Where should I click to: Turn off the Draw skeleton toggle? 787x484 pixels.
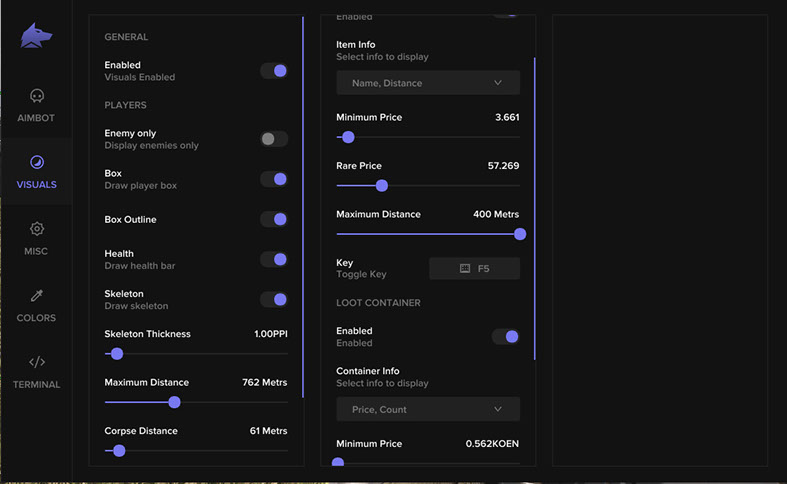click(274, 300)
